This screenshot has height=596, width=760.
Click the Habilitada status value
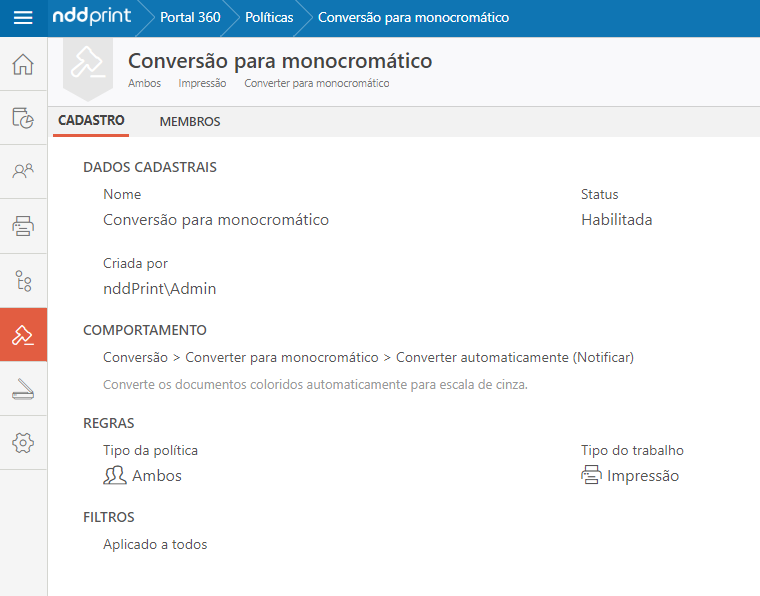pos(616,220)
